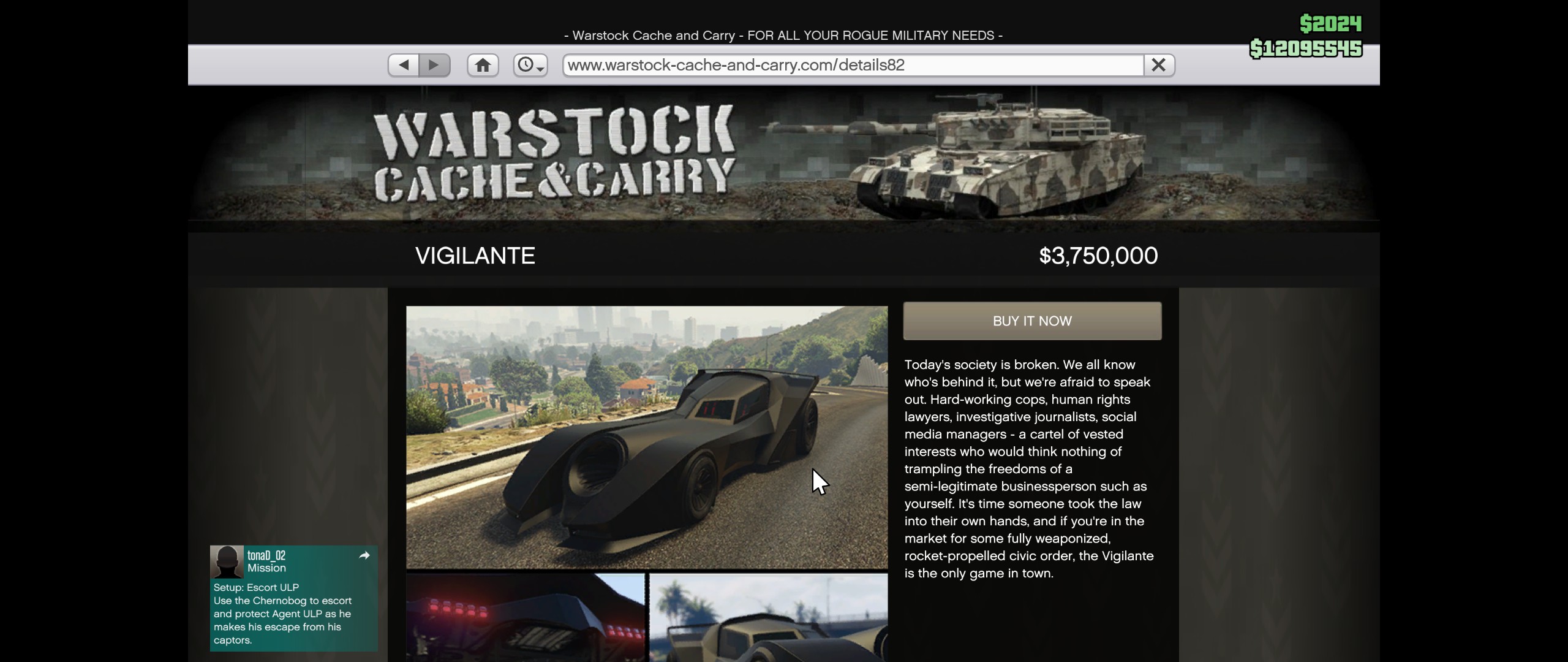Select the main Vigilante hillside photo

[x=647, y=438]
